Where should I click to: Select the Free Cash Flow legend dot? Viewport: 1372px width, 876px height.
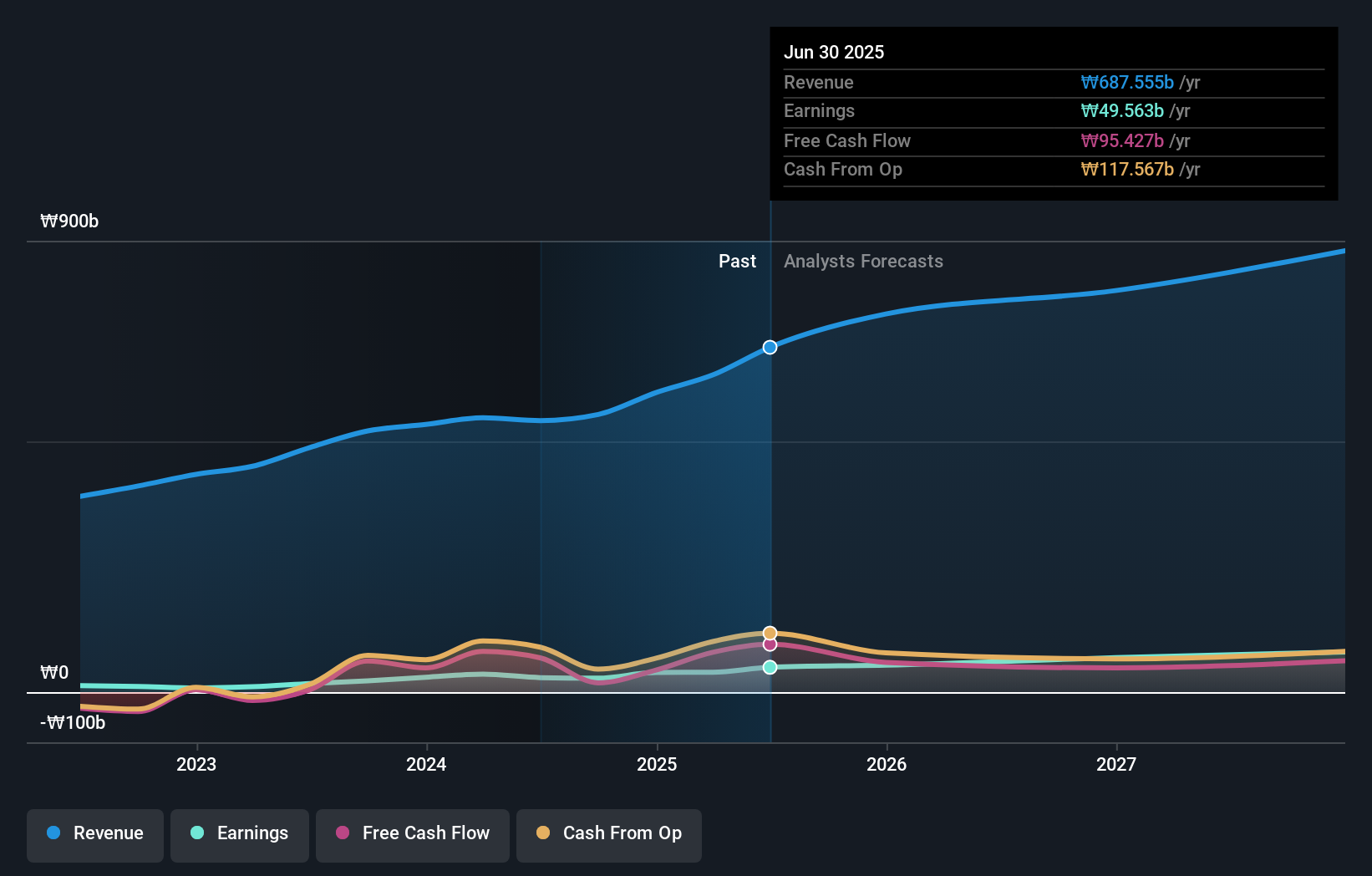click(342, 833)
